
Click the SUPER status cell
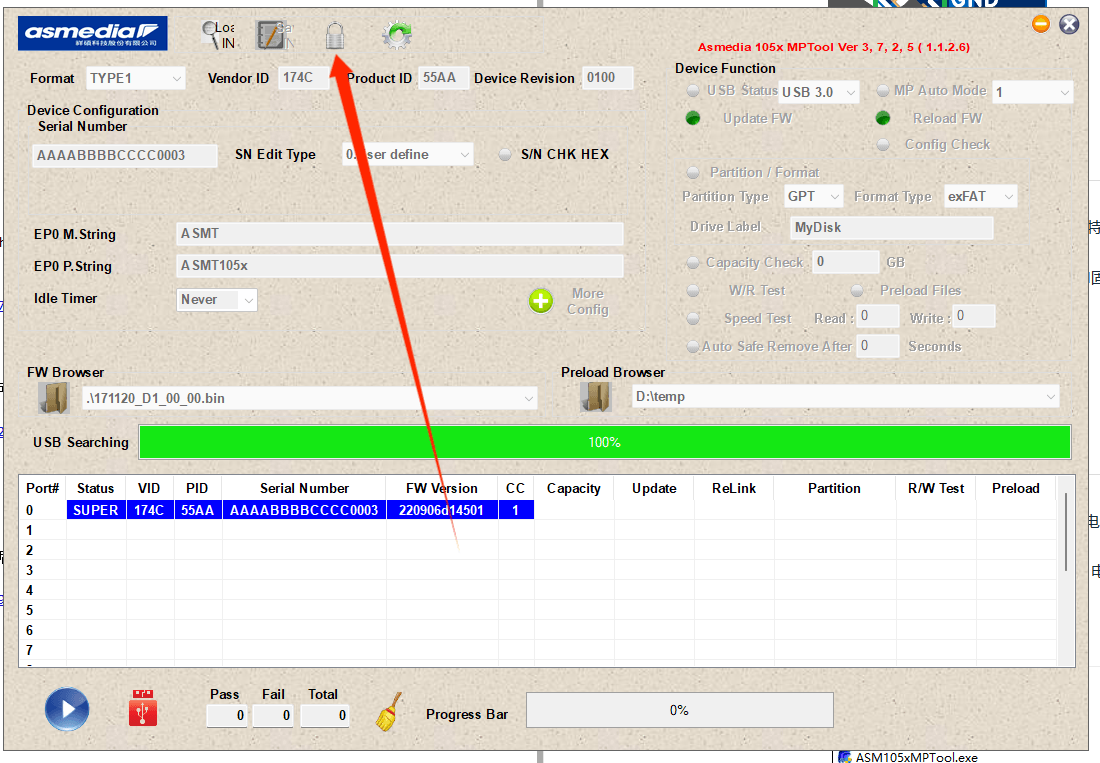coord(96,510)
